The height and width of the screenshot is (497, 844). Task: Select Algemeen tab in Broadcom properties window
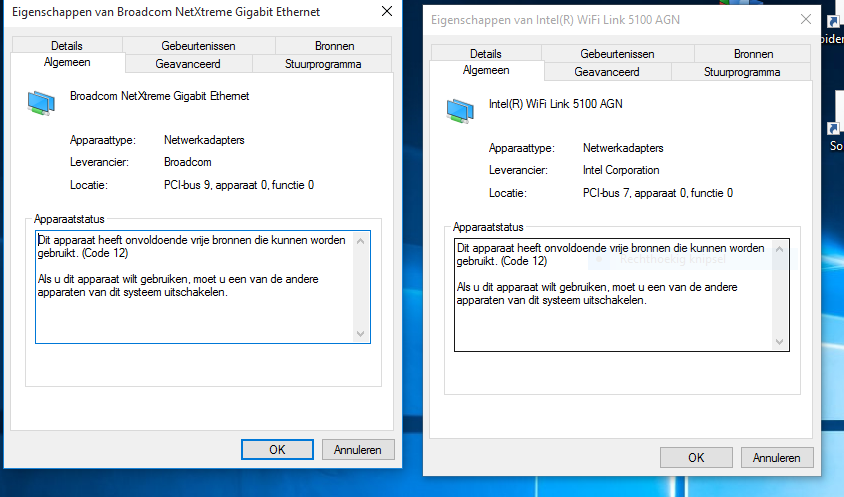point(67,62)
